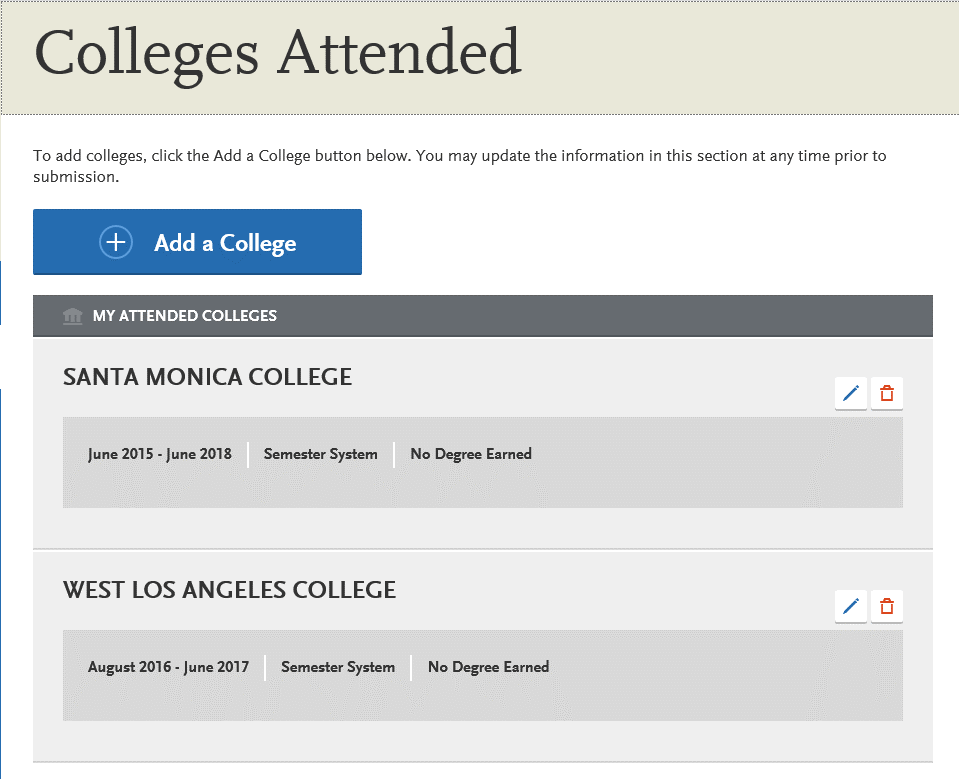Click the WEST LOS ANGELES COLLEGE heading
The height and width of the screenshot is (779, 959).
click(x=229, y=590)
